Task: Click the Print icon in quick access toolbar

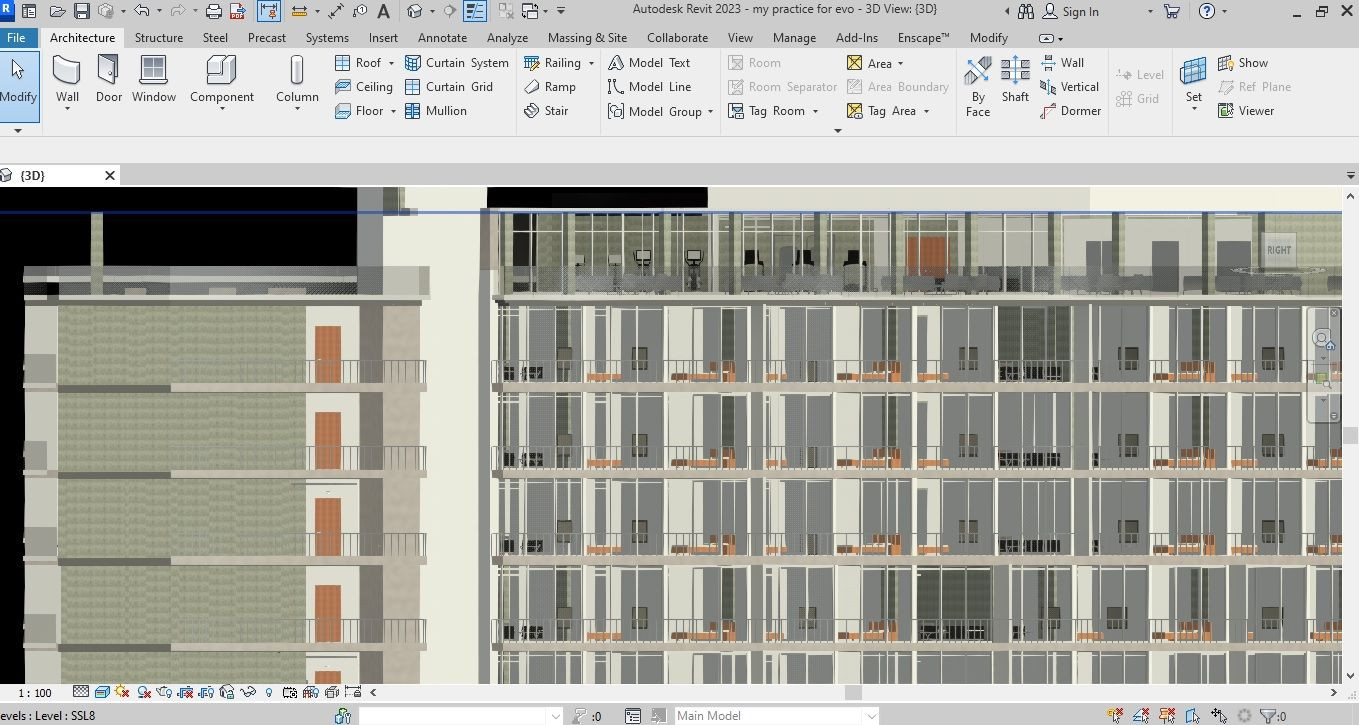Action: click(213, 12)
